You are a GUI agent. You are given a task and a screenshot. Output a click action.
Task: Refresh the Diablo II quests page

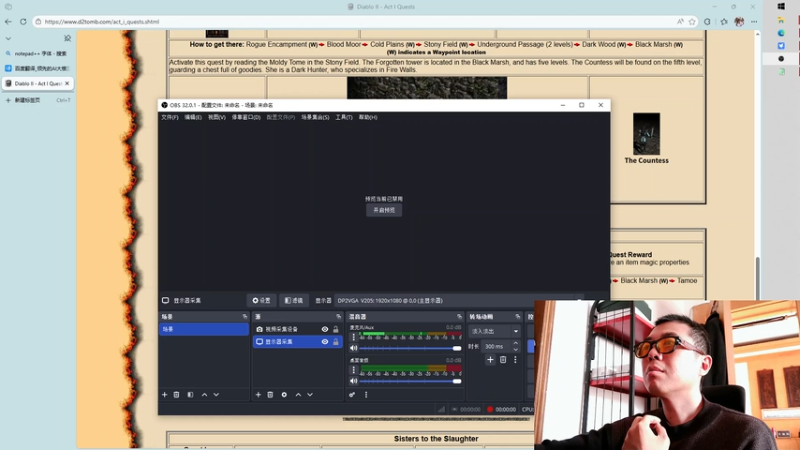coord(23,21)
